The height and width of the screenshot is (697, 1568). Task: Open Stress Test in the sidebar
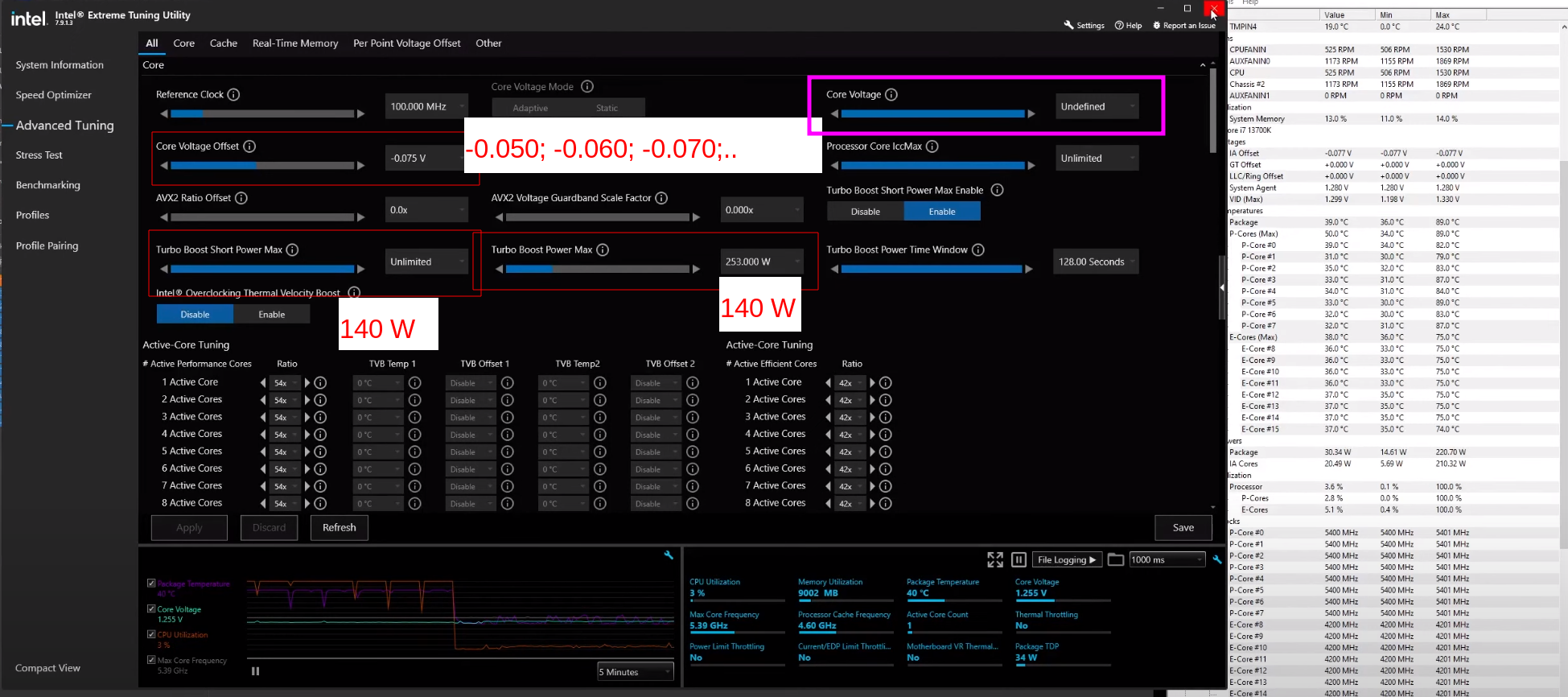(x=39, y=155)
